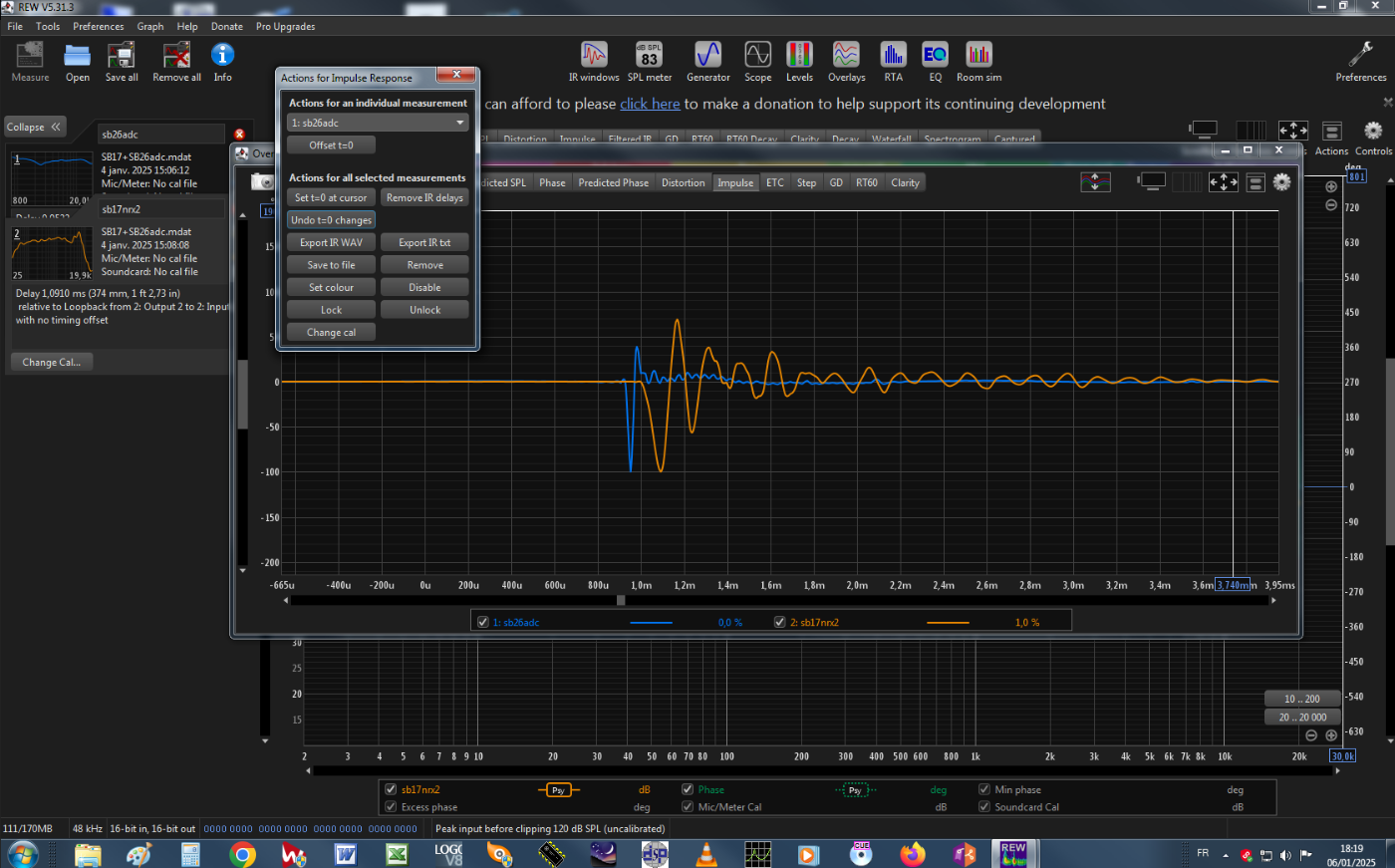Open the Tools menu
This screenshot has width=1395, height=868.
point(48,26)
